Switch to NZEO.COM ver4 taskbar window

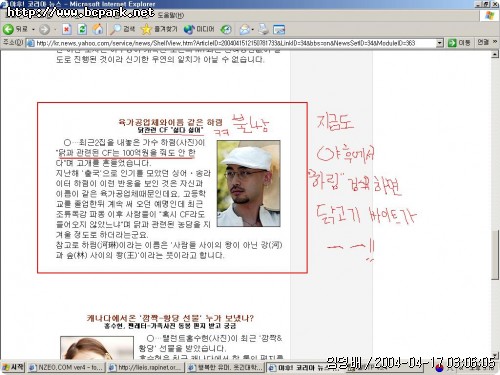[67, 367]
